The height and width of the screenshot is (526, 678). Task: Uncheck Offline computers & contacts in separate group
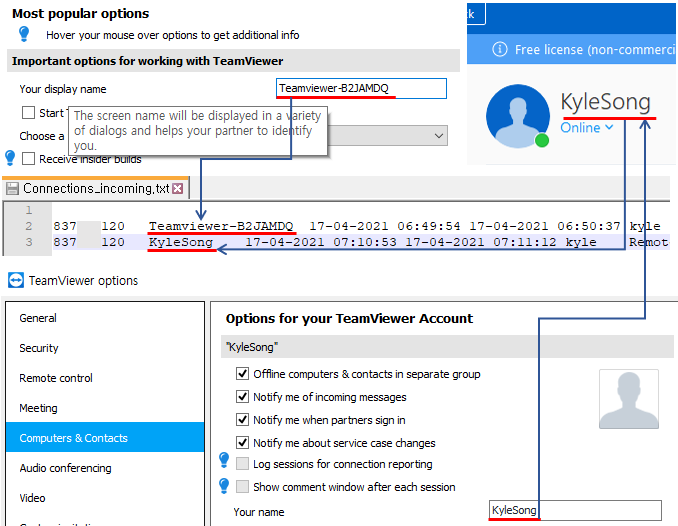(x=243, y=374)
